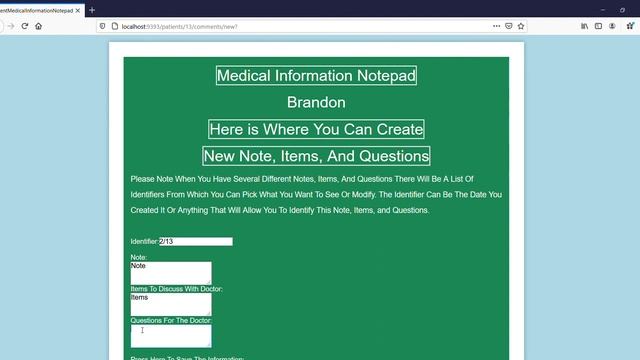Focus the Items To Discuss With Doctor box
This screenshot has width=640, height=360.
(x=171, y=304)
